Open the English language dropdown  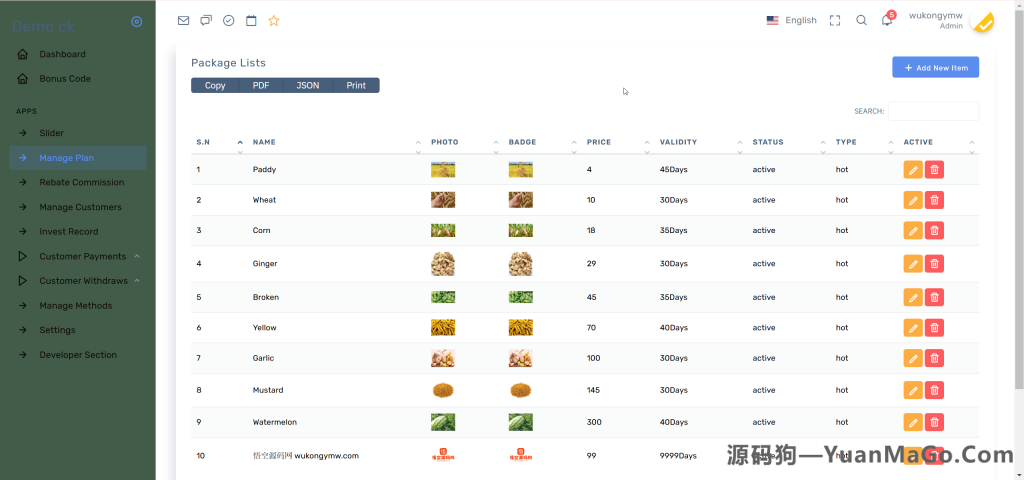click(x=791, y=20)
